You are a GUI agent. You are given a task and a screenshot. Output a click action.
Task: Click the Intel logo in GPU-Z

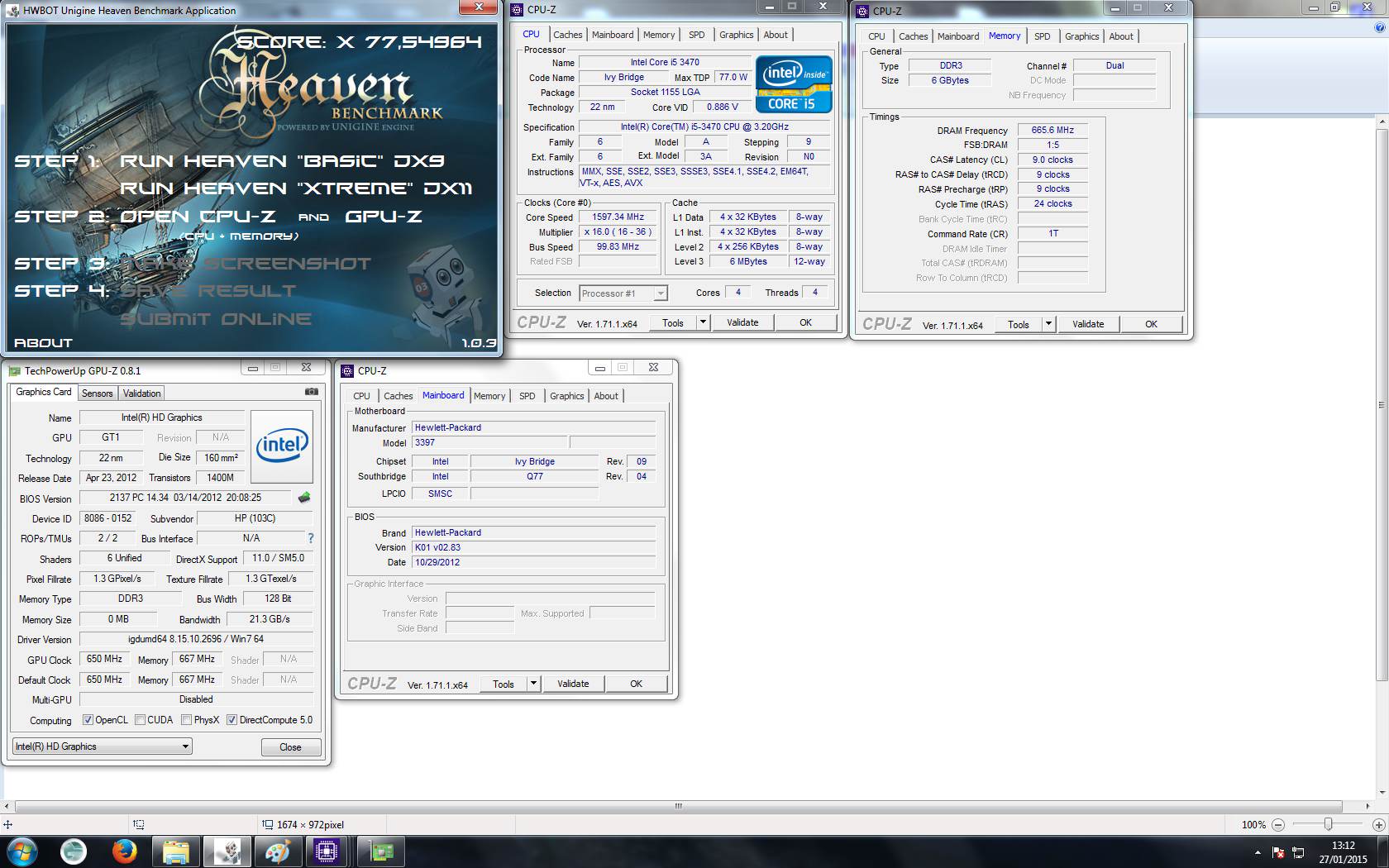point(282,446)
